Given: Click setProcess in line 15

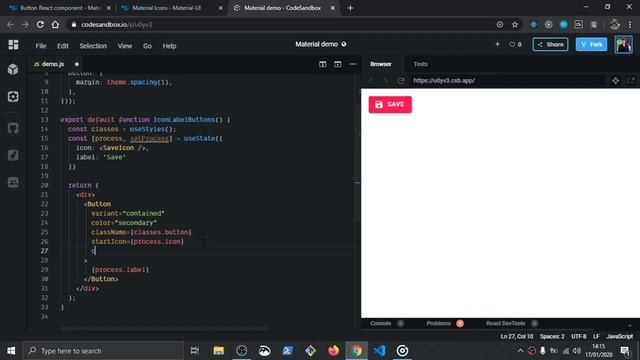Looking at the screenshot, I should pyautogui.click(x=149, y=138).
